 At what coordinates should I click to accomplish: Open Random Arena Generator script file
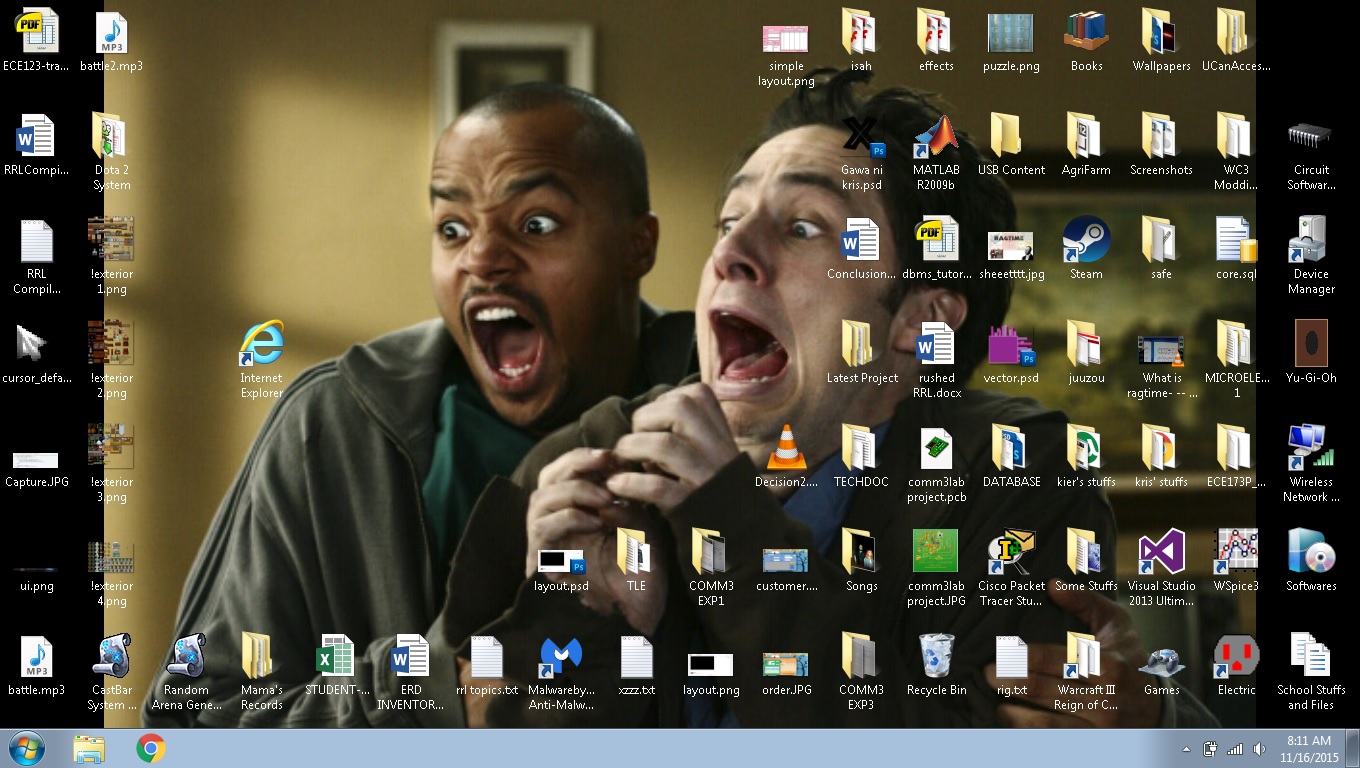pos(186,657)
